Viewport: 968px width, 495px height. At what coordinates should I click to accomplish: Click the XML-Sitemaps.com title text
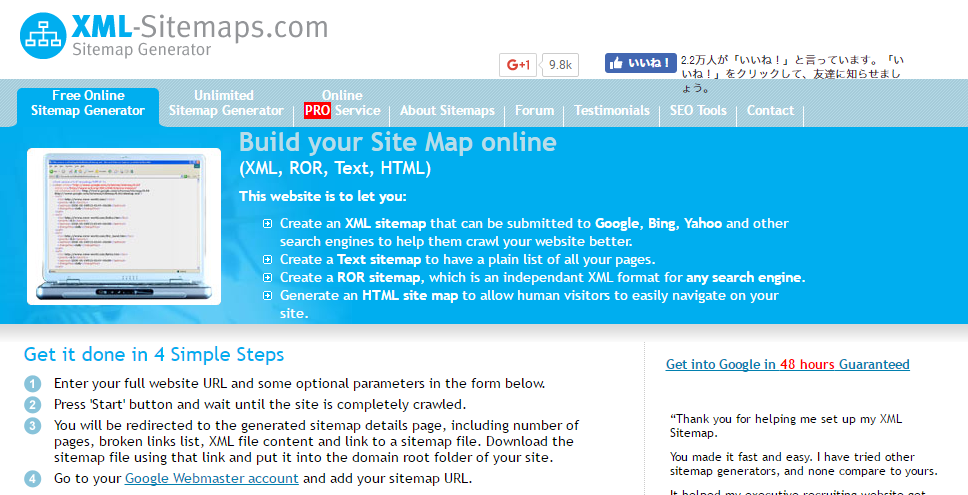coord(199,28)
